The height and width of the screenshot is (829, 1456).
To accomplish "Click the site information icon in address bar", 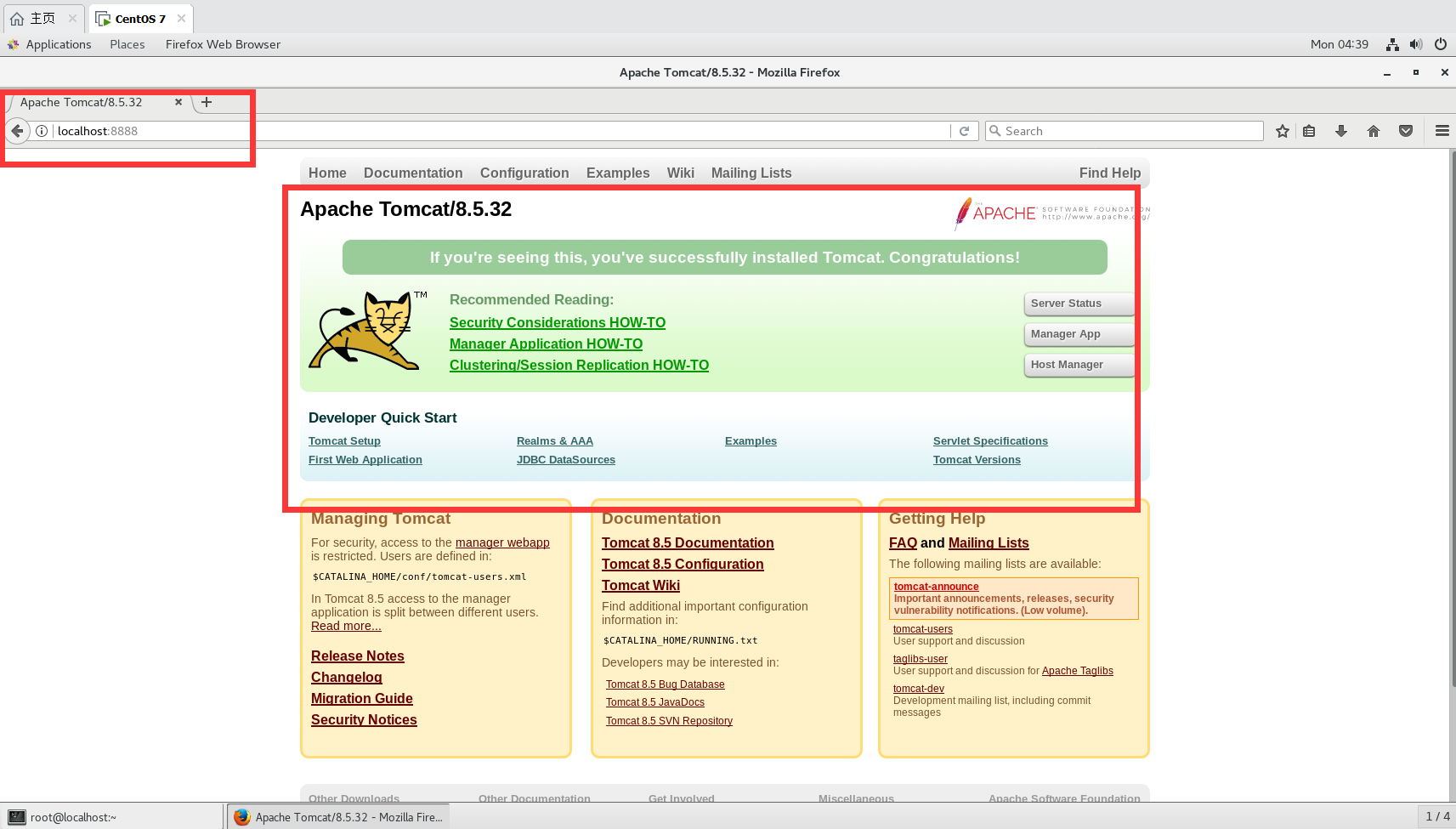I will click(42, 131).
